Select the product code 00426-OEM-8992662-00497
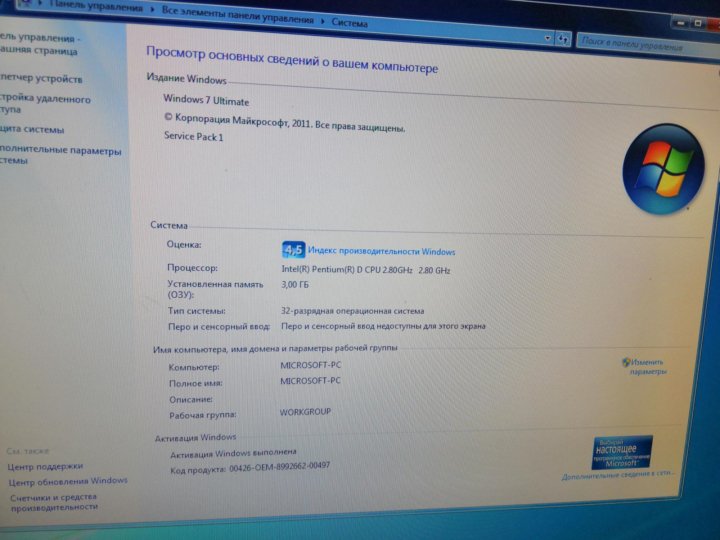 [280, 467]
